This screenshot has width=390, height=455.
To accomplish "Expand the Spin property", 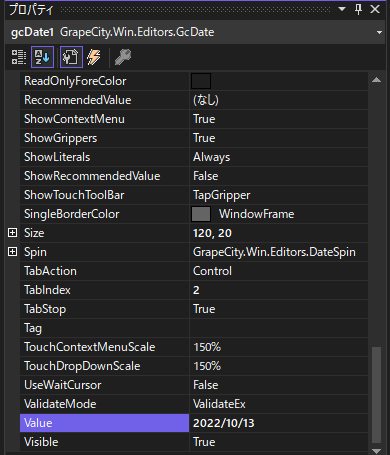I will [x=12, y=252].
